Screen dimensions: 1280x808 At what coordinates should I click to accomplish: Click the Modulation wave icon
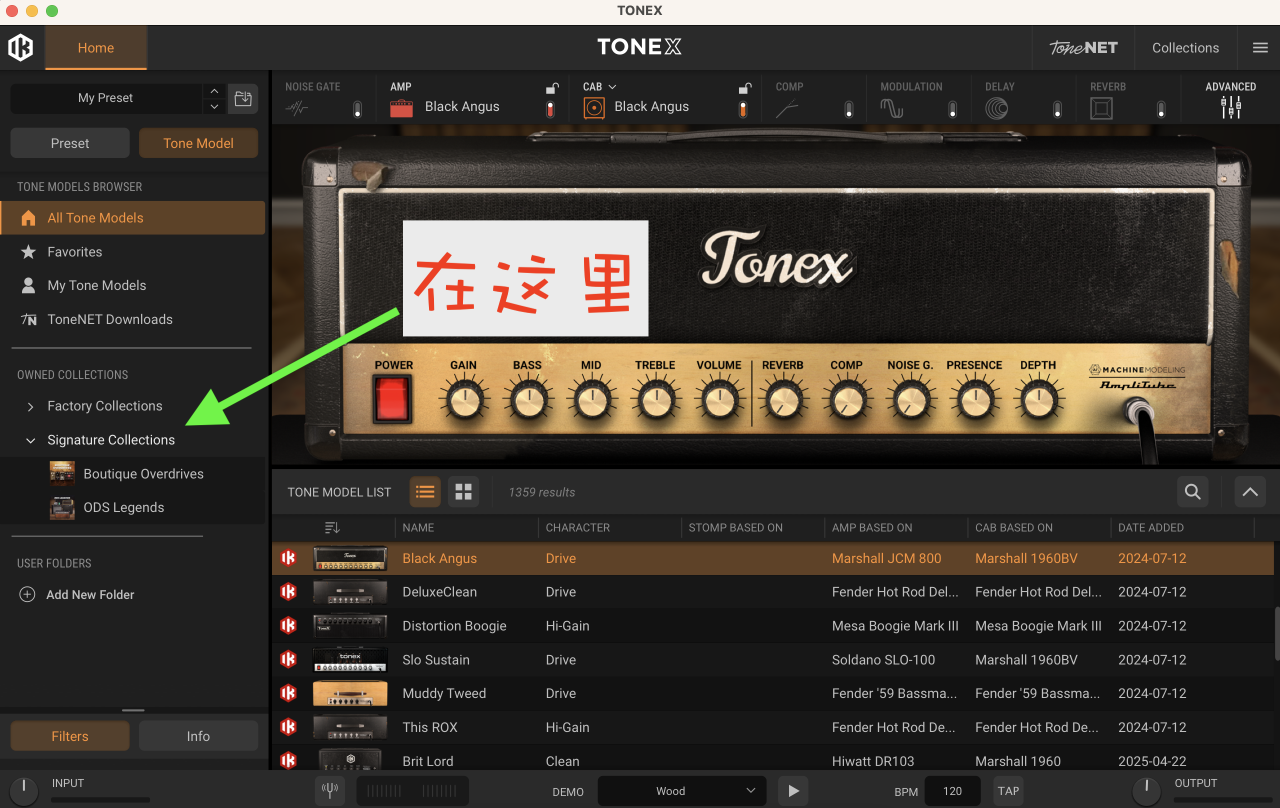coord(892,109)
